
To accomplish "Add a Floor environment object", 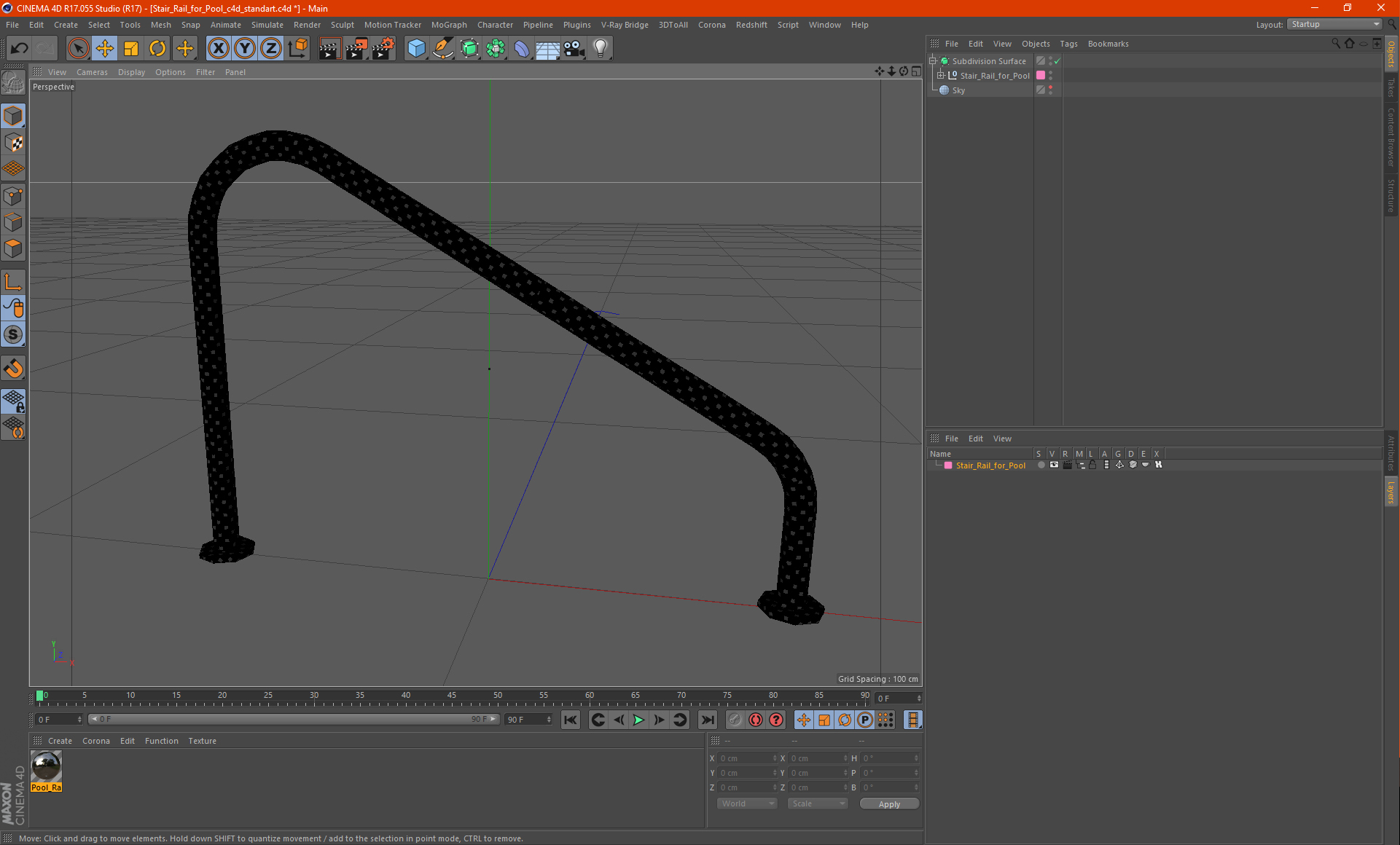I will [x=548, y=48].
